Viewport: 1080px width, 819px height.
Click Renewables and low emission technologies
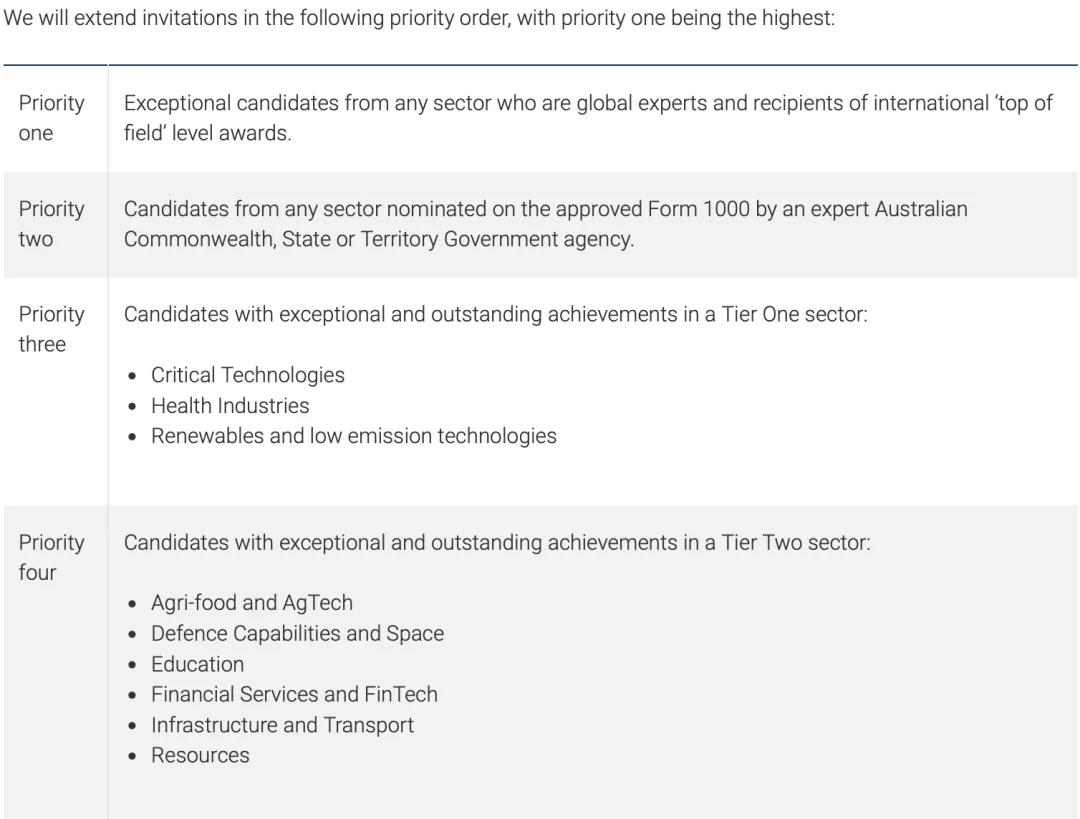(x=354, y=436)
